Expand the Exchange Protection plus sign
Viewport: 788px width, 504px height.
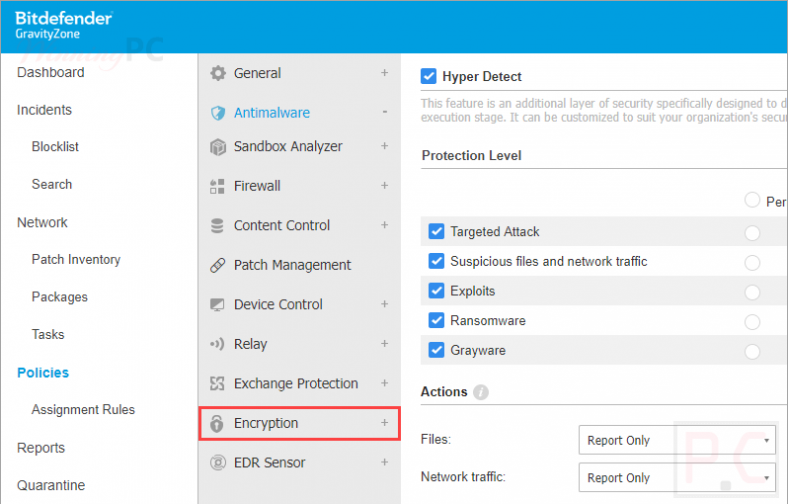click(x=384, y=383)
